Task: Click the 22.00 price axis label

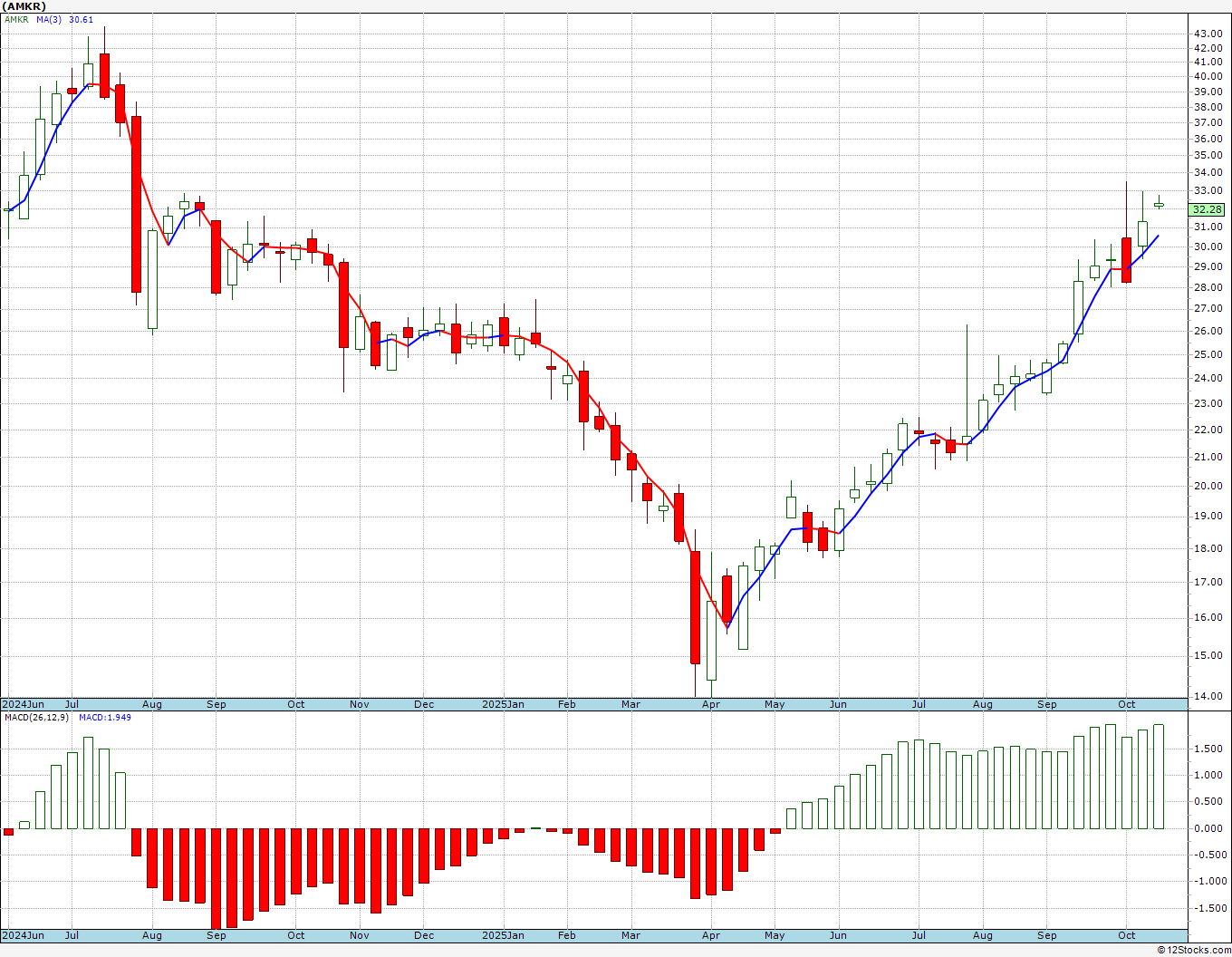Action: pos(1208,430)
